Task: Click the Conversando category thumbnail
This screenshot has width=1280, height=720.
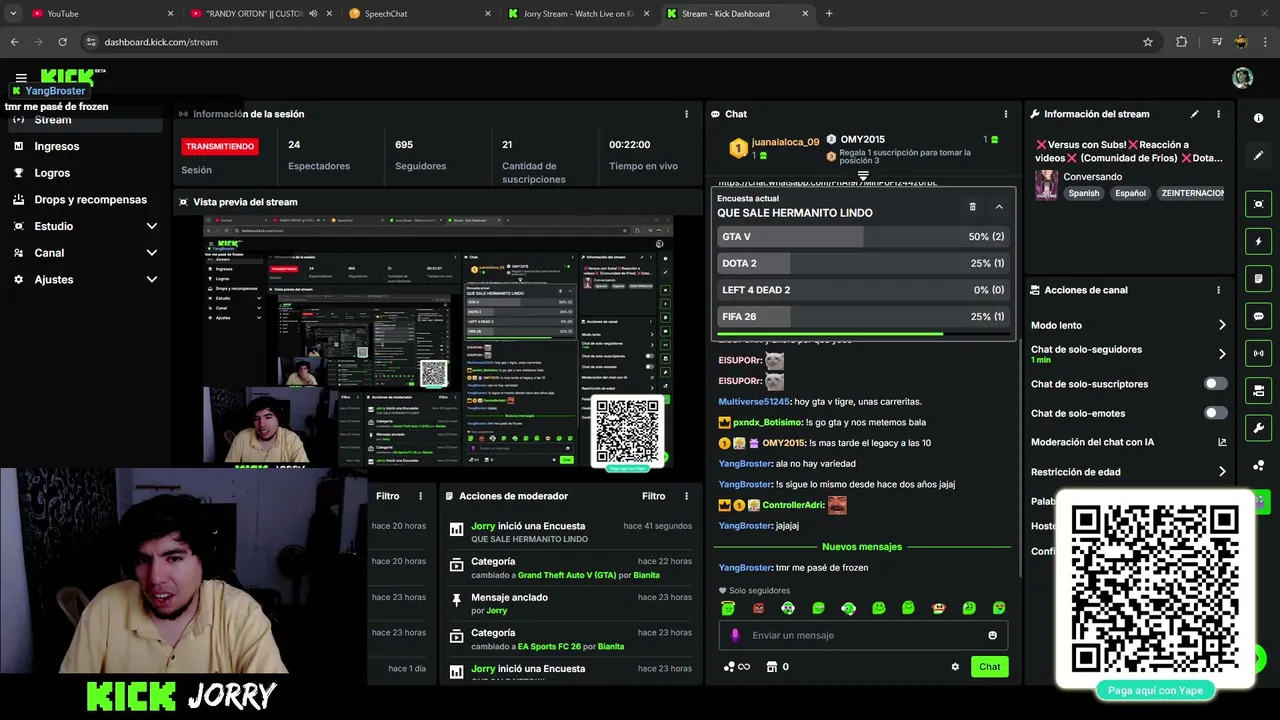Action: tap(1046, 185)
